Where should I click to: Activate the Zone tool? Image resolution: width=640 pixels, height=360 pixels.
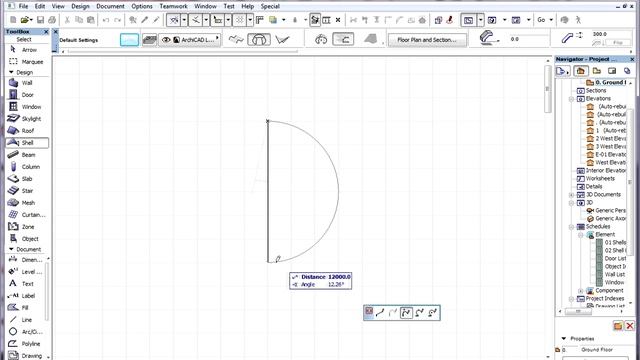click(x=27, y=227)
